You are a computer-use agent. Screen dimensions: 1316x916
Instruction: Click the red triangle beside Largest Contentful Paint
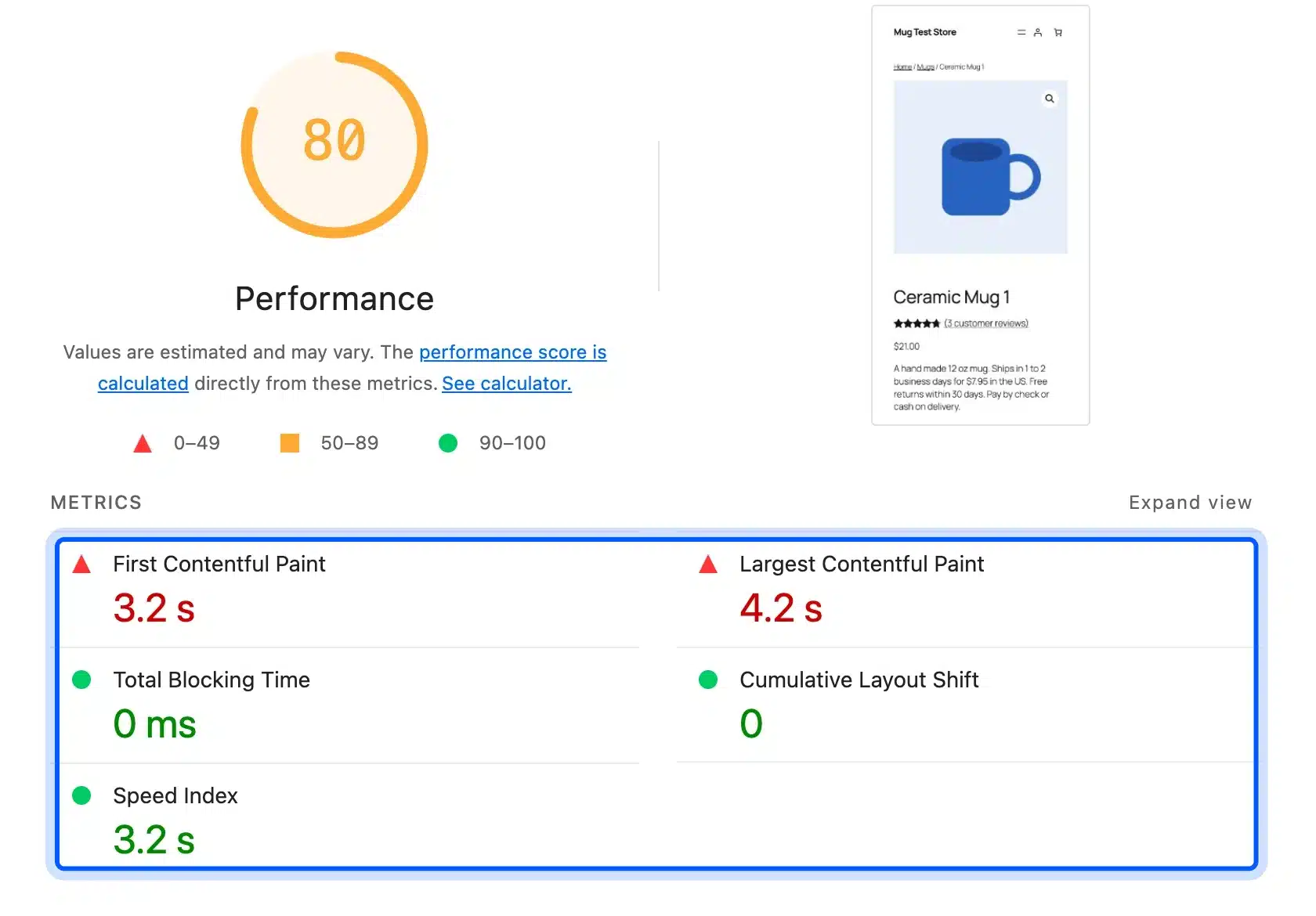(x=708, y=564)
